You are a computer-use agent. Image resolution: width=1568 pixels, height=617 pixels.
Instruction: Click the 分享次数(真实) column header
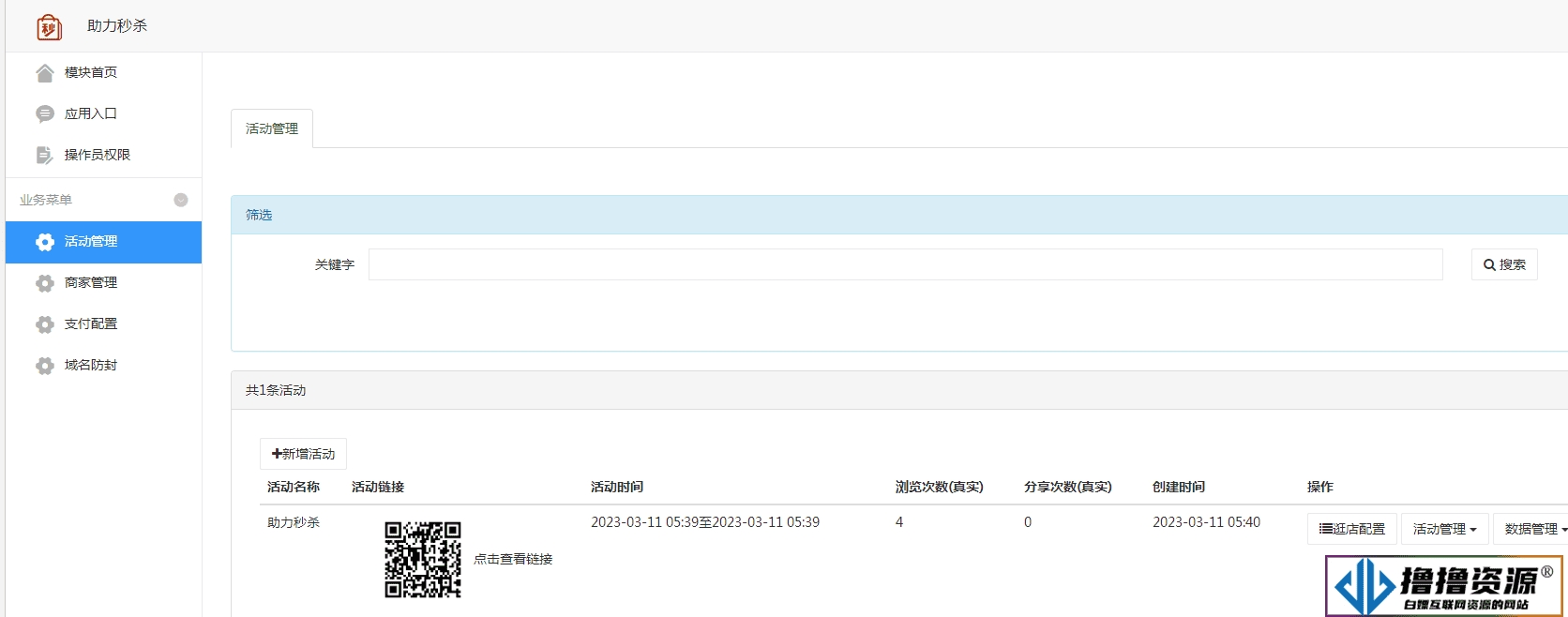coord(1067,487)
